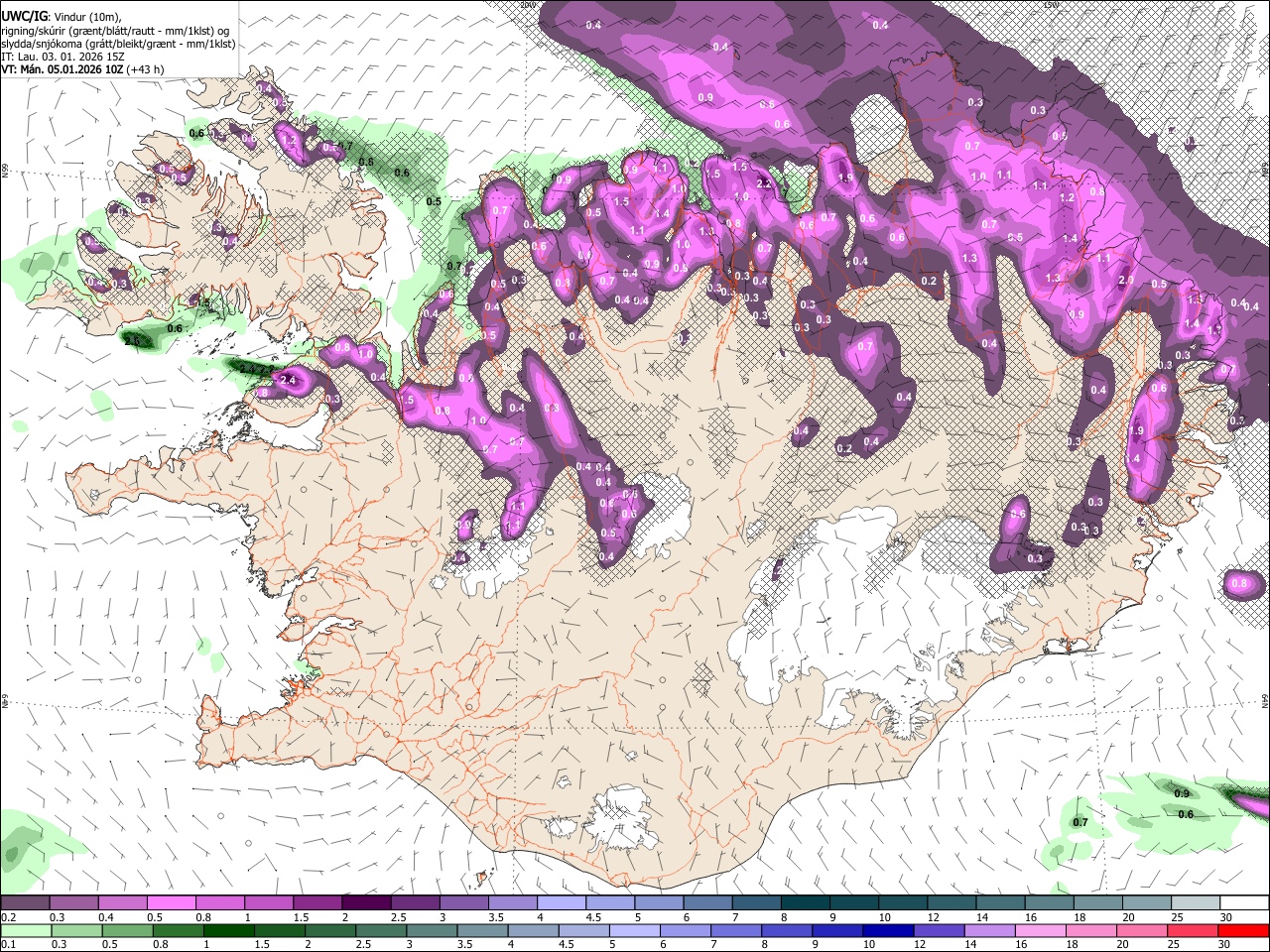The height and width of the screenshot is (952, 1270).
Task: Click the darkest purple 2–2.5 snow scale swatch
Action: coord(366,903)
